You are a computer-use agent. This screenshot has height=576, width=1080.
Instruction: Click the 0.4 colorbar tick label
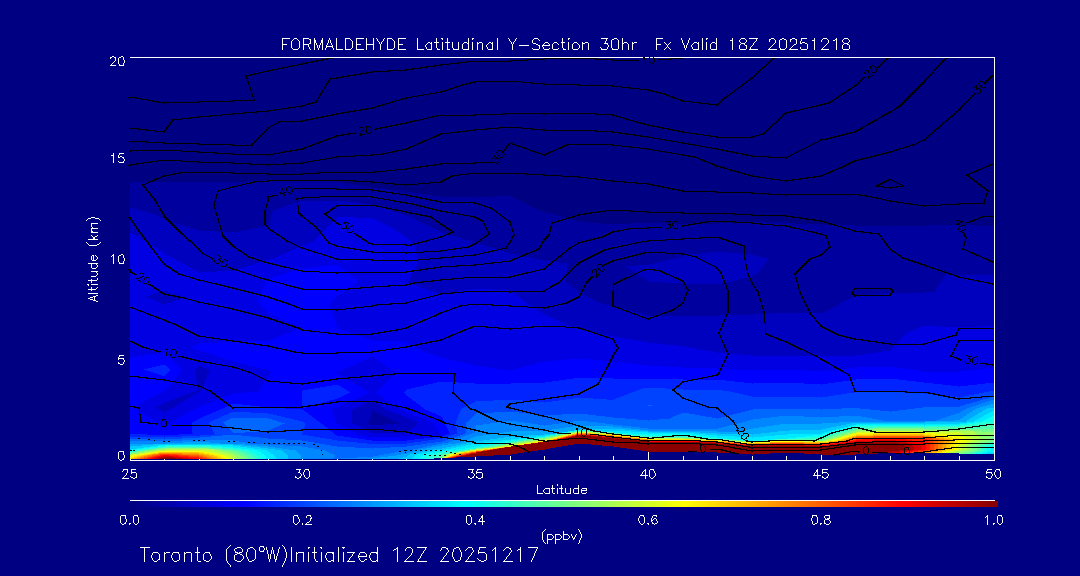(475, 520)
